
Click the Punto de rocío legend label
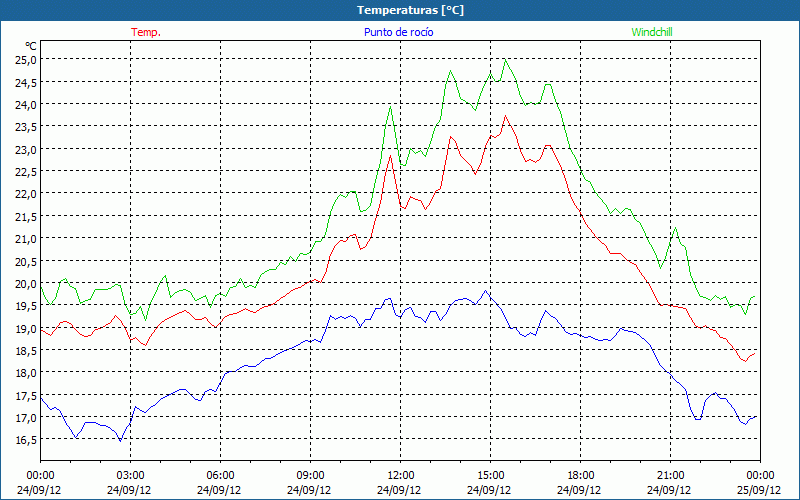point(398,32)
